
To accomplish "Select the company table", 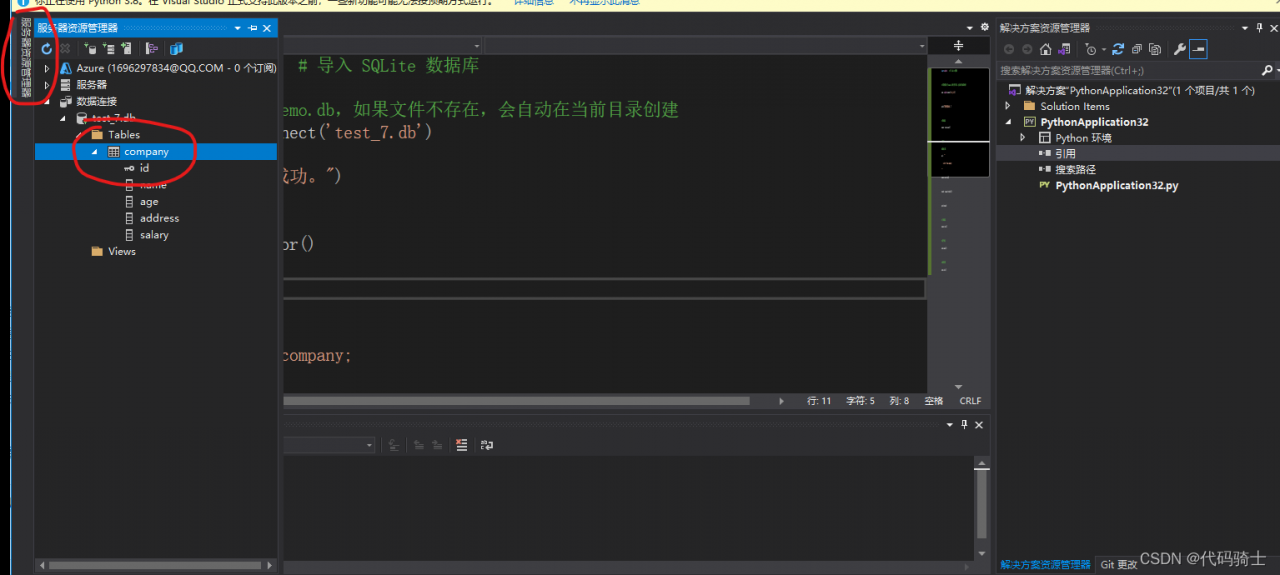I will point(146,152).
